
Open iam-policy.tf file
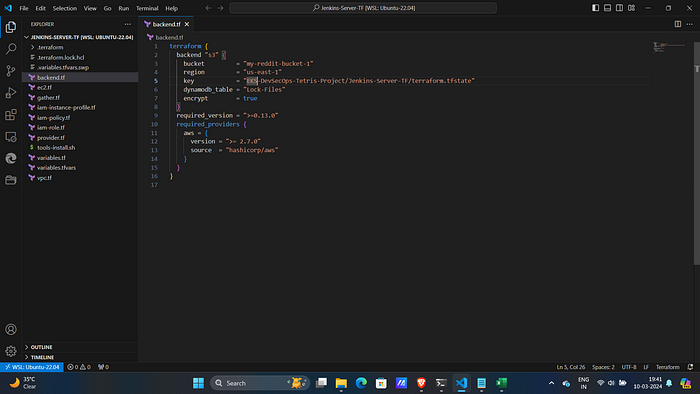click(80, 117)
